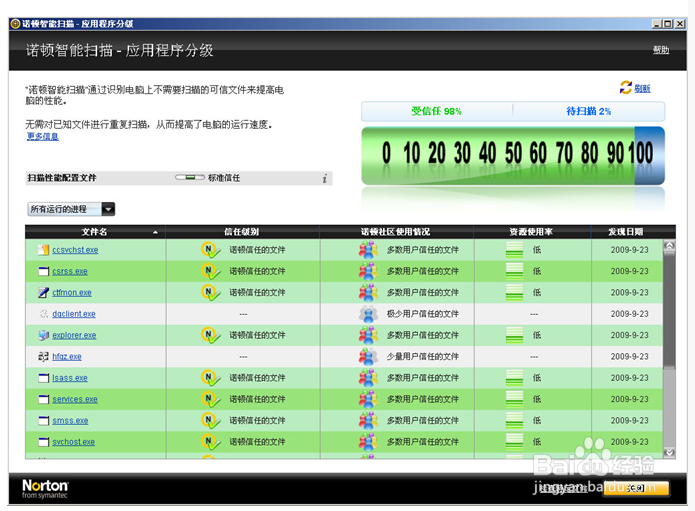
Task: Select the Pending scan 2% tab
Action: click(589, 111)
